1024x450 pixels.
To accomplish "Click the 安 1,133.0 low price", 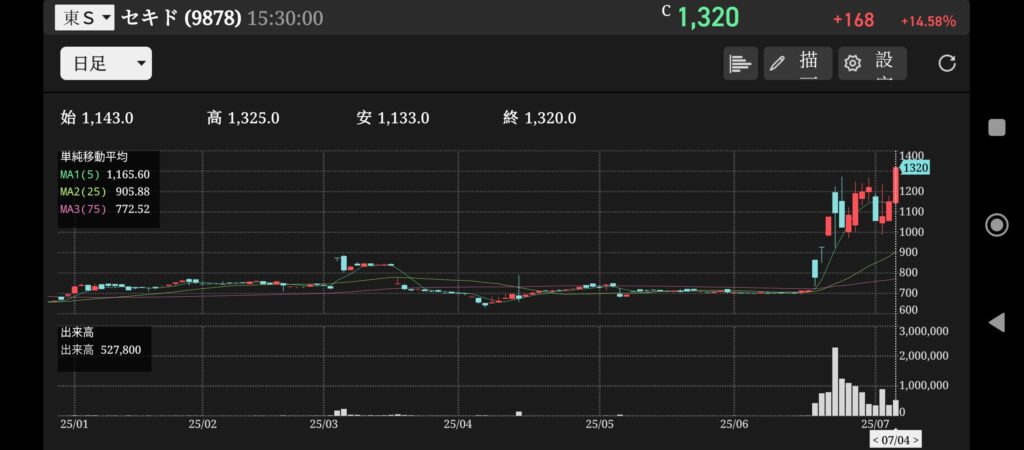I will [x=393, y=118].
